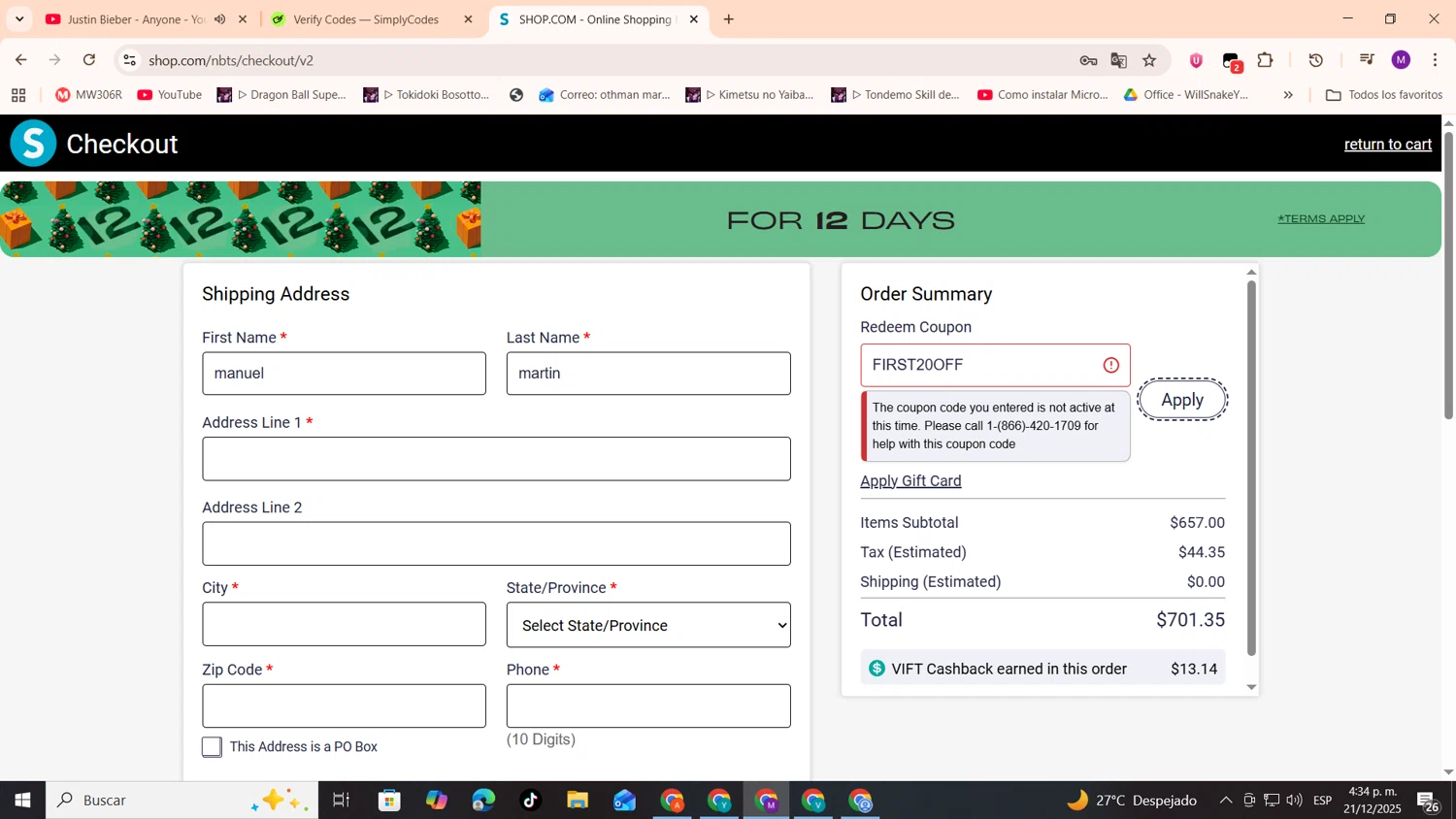
Task: Open Task View on taskbar
Action: pyautogui.click(x=341, y=801)
